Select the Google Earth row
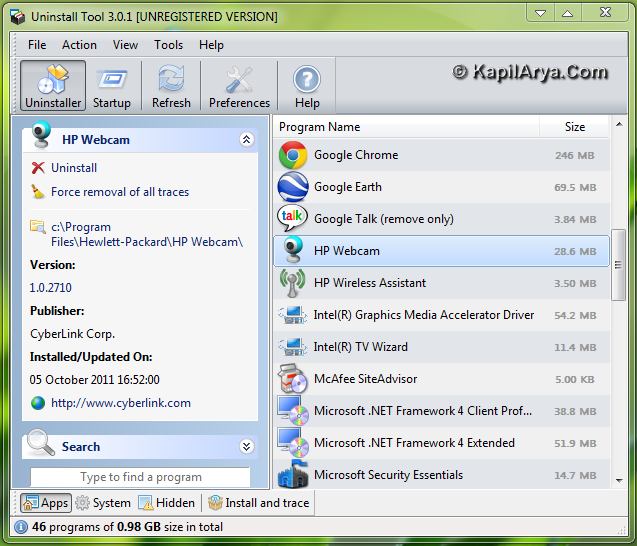This screenshot has width=637, height=546. point(442,187)
